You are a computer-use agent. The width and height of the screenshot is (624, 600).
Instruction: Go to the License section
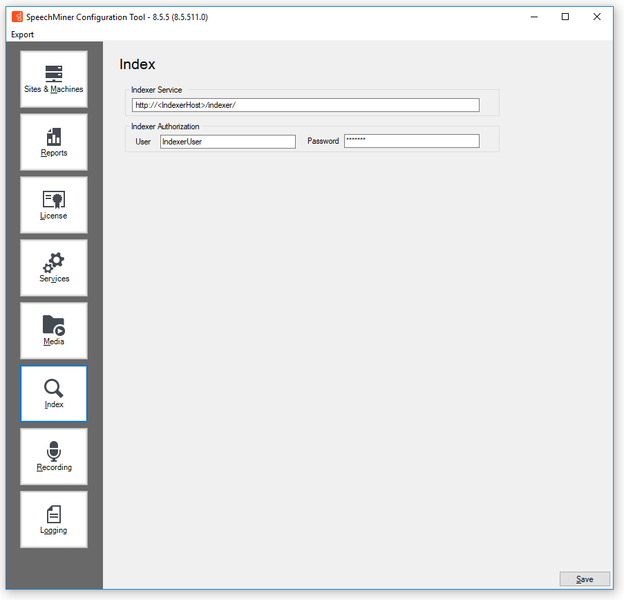[x=54, y=205]
